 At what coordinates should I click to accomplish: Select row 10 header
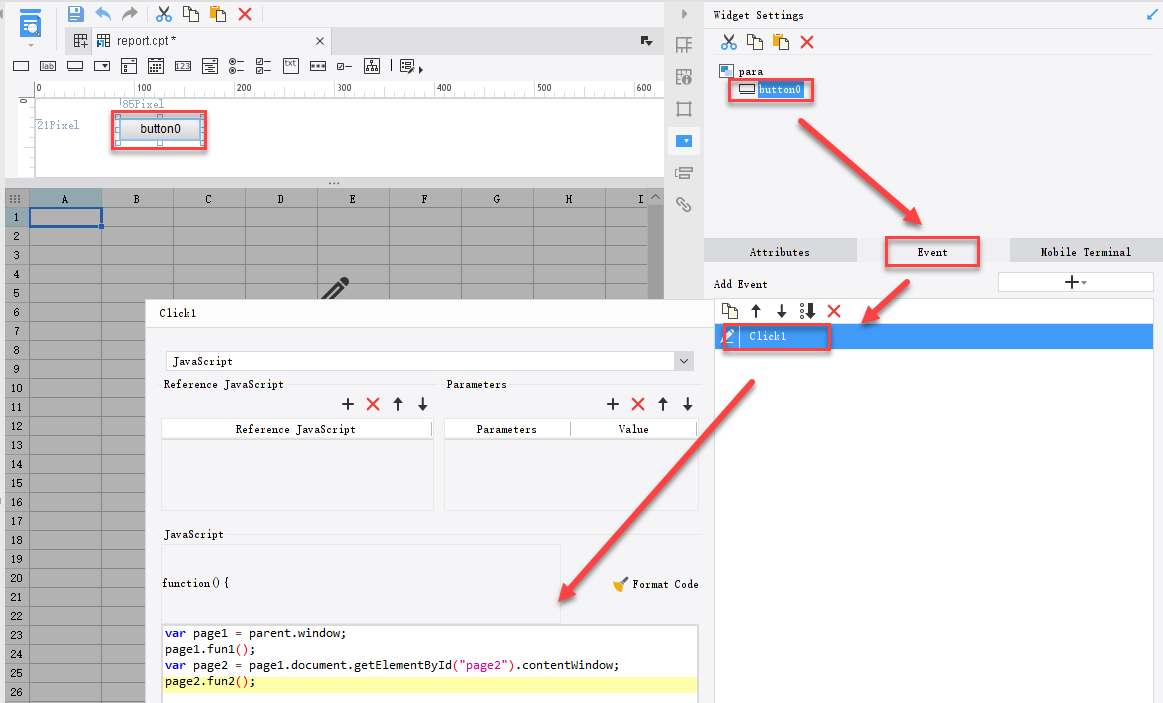click(x=16, y=388)
